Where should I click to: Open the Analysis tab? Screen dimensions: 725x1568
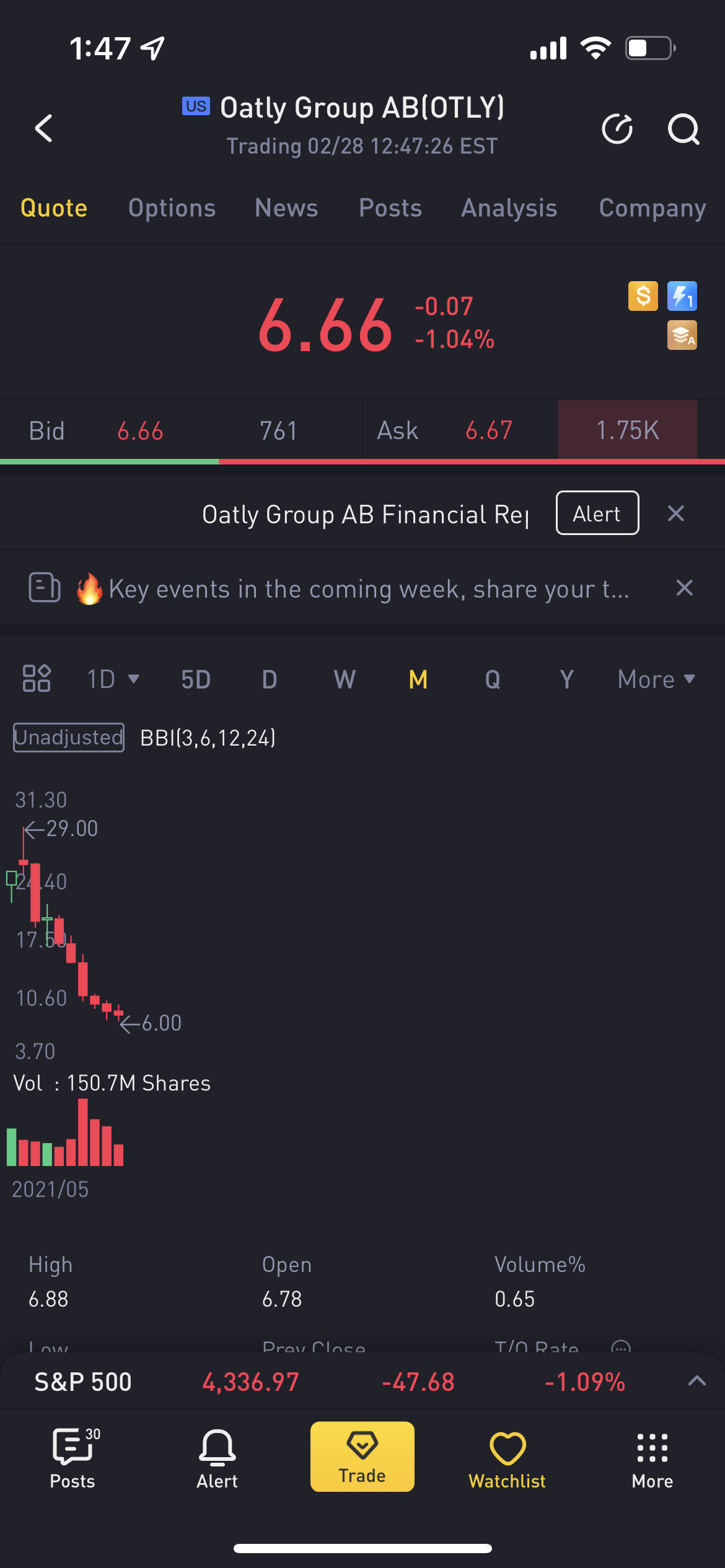(509, 208)
